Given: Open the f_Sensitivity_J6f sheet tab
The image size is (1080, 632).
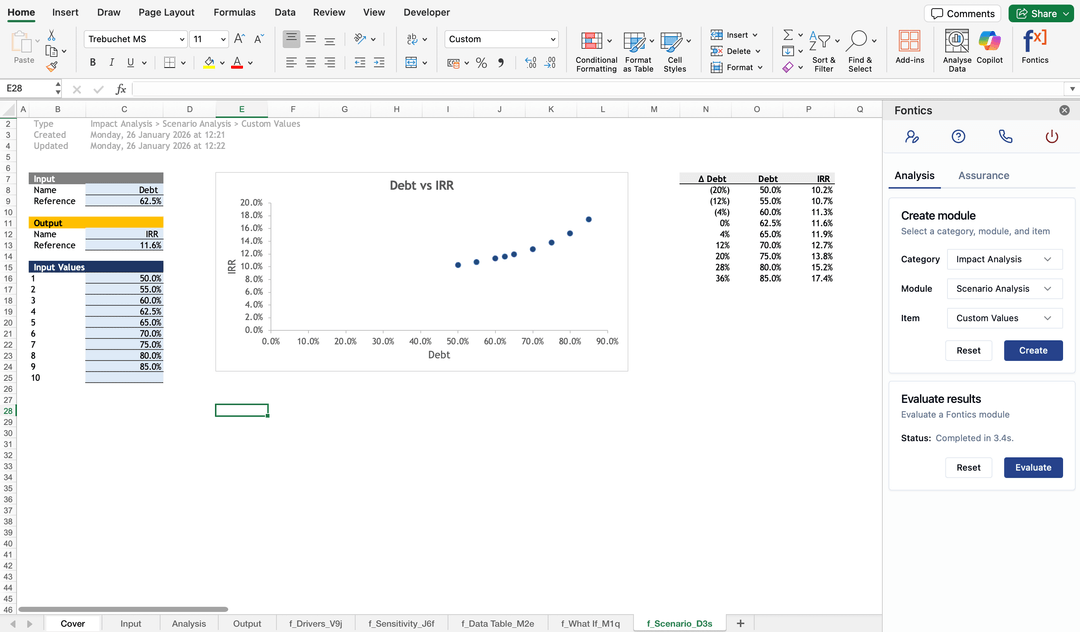Looking at the screenshot, I should [x=401, y=624].
